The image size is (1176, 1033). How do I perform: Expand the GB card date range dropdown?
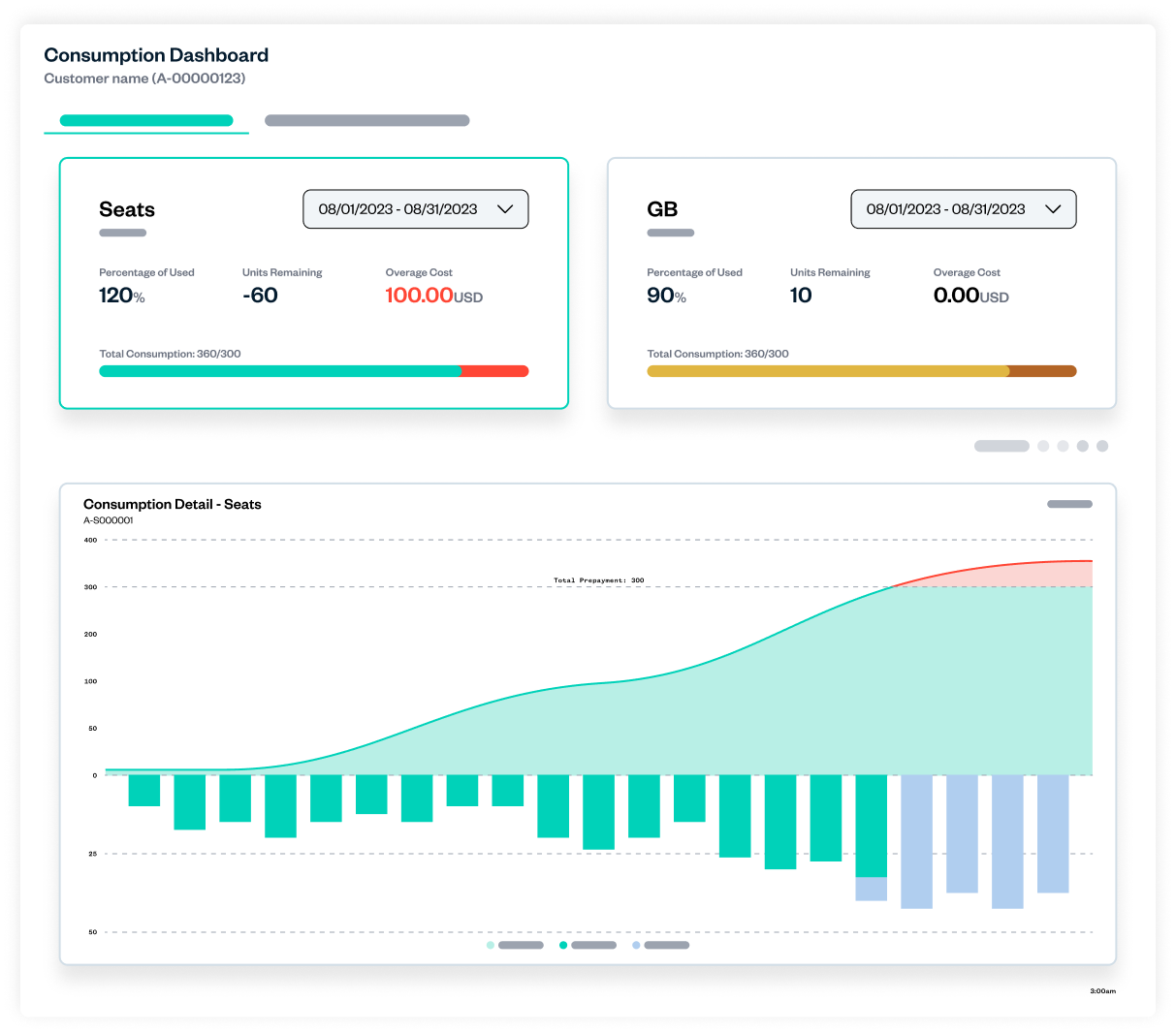pyautogui.click(x=945, y=209)
